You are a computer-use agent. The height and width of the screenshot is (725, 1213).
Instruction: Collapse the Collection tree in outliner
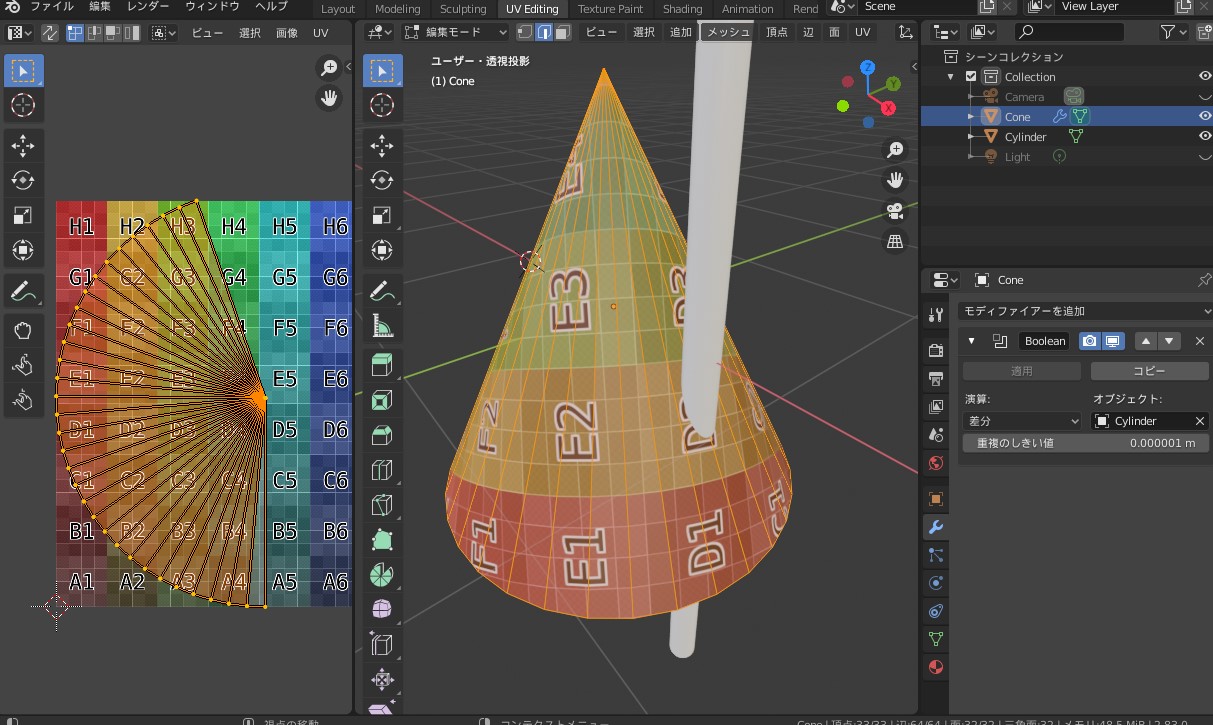951,77
